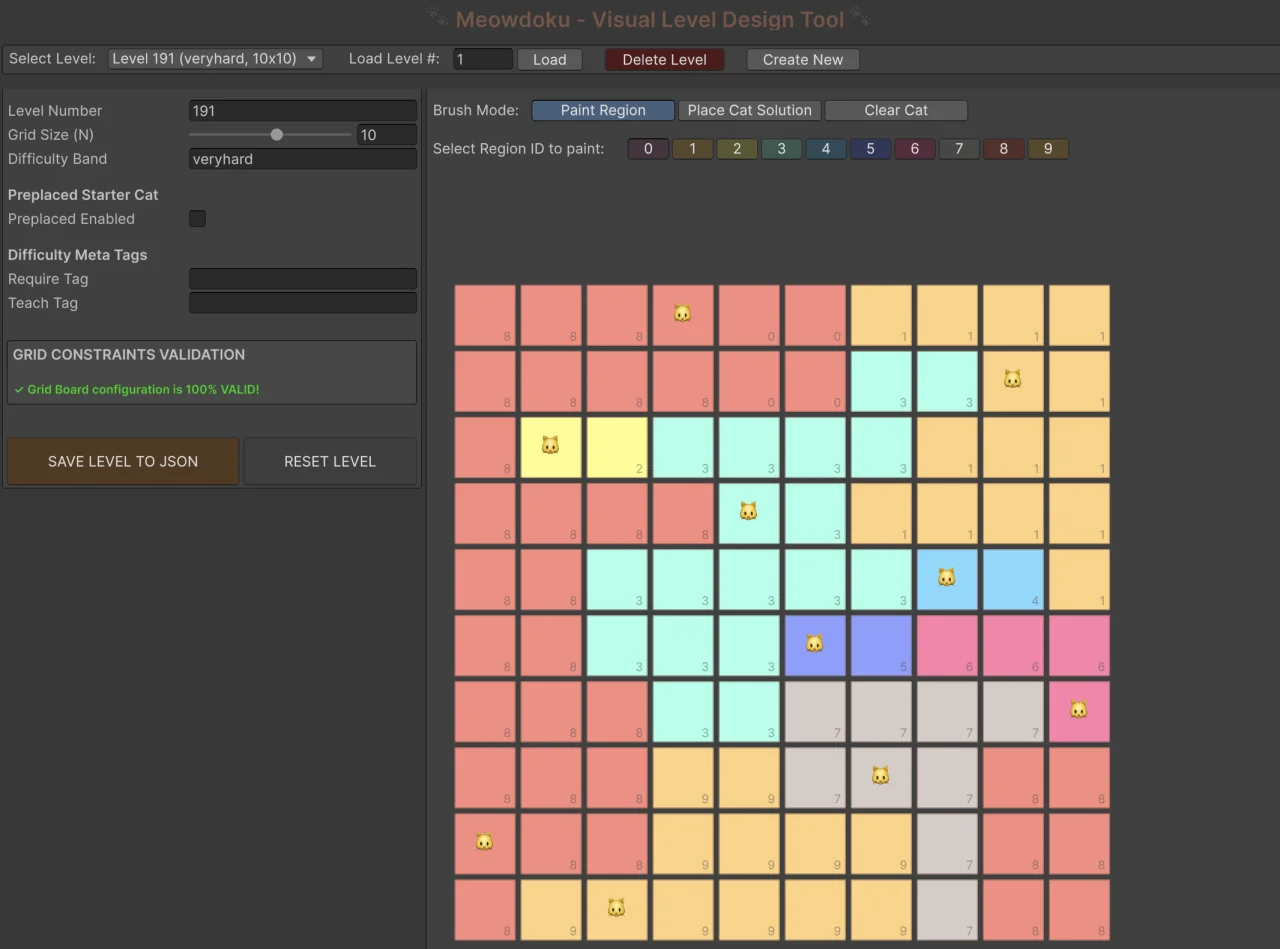Image resolution: width=1280 pixels, height=949 pixels.
Task: Toggle the Preplaced Enabled checkbox
Action: [198, 219]
